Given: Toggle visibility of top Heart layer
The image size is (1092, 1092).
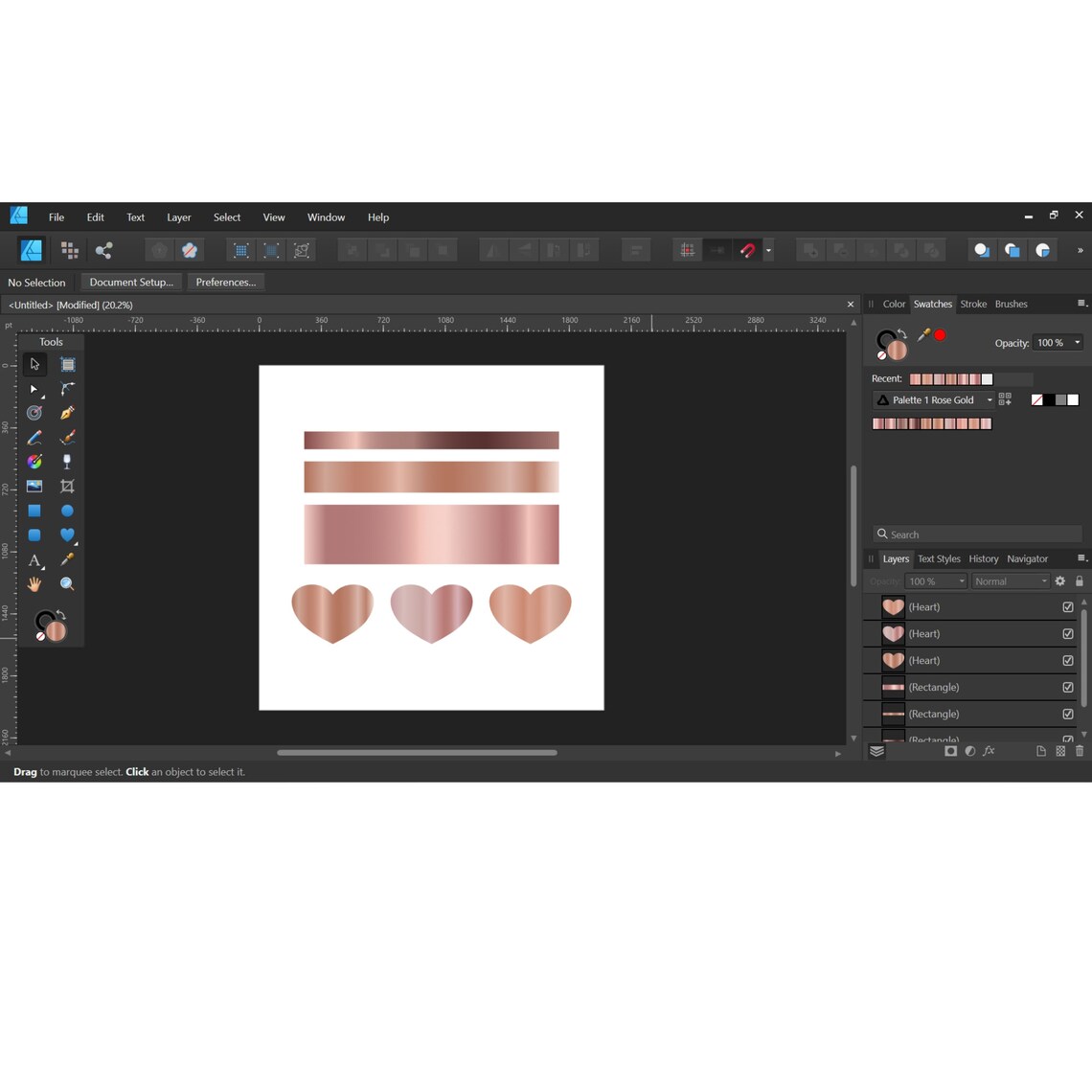Looking at the screenshot, I should [1068, 606].
